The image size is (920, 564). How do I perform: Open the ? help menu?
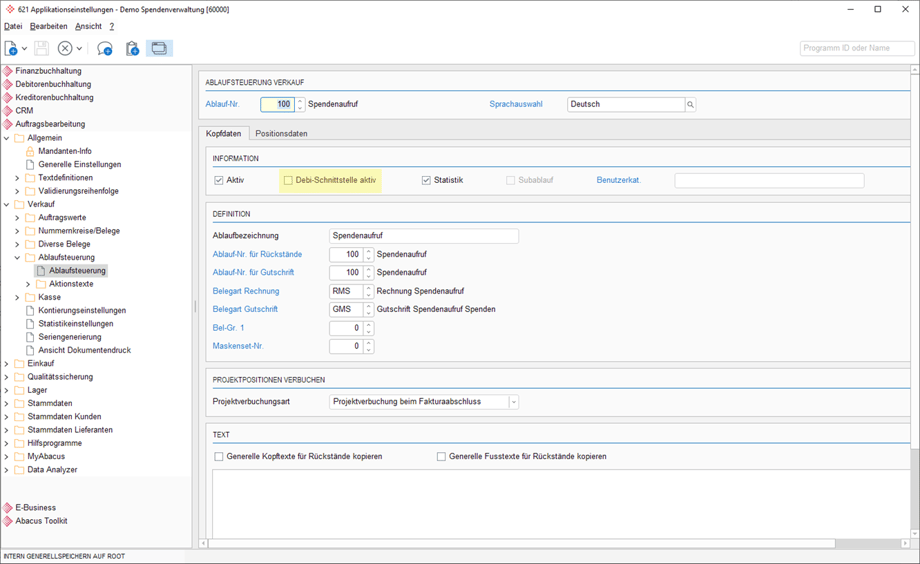click(111, 26)
